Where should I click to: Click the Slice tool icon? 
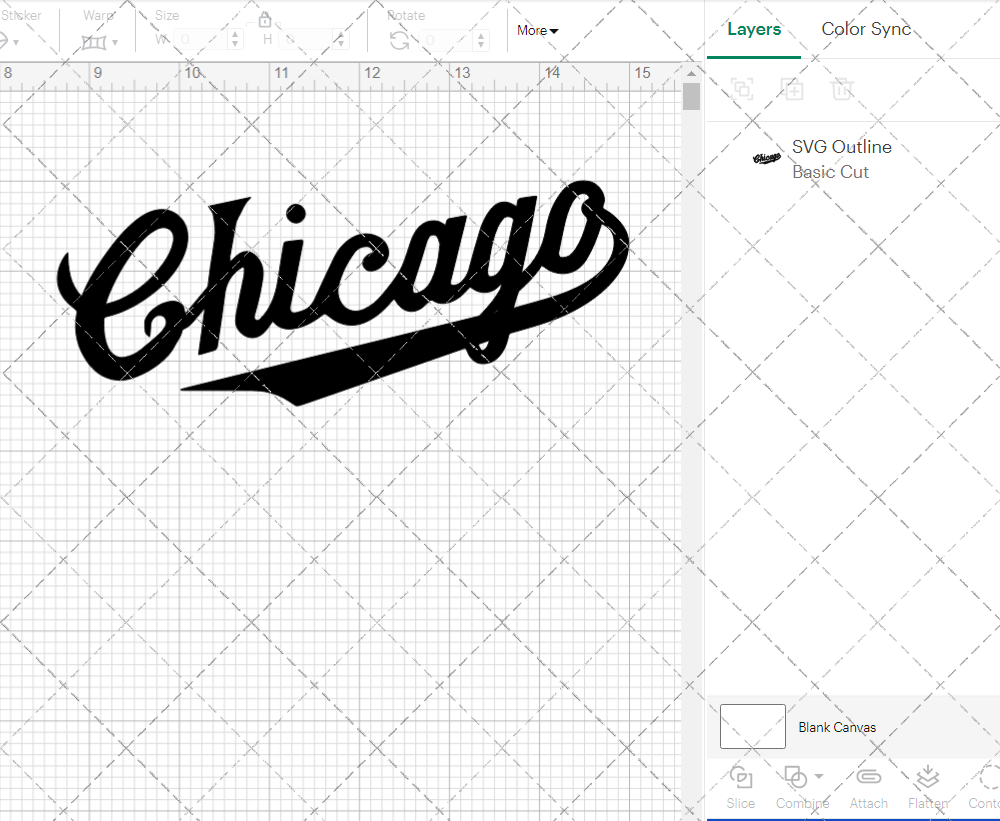[741, 778]
